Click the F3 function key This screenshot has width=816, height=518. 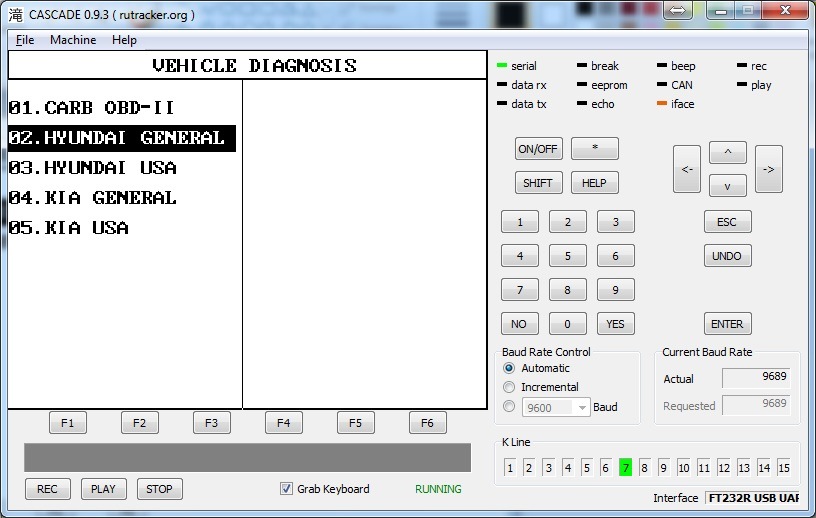click(x=211, y=423)
